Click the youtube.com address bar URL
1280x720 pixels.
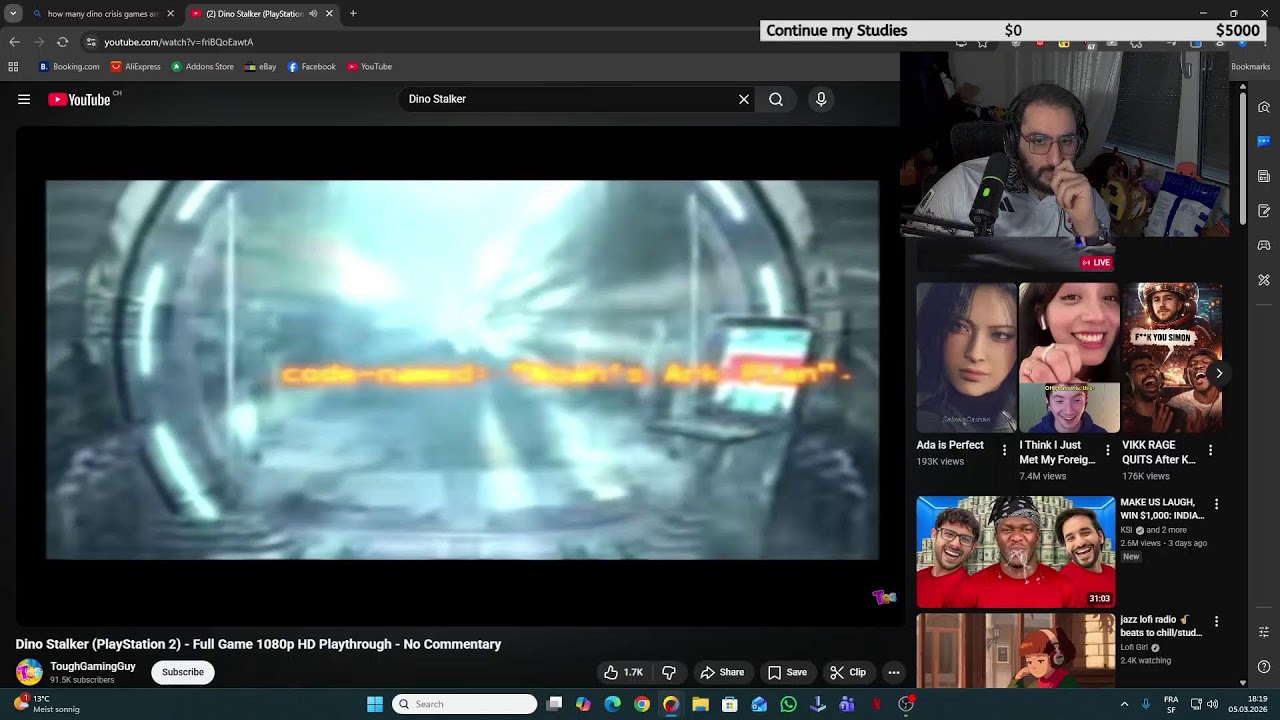coord(179,42)
